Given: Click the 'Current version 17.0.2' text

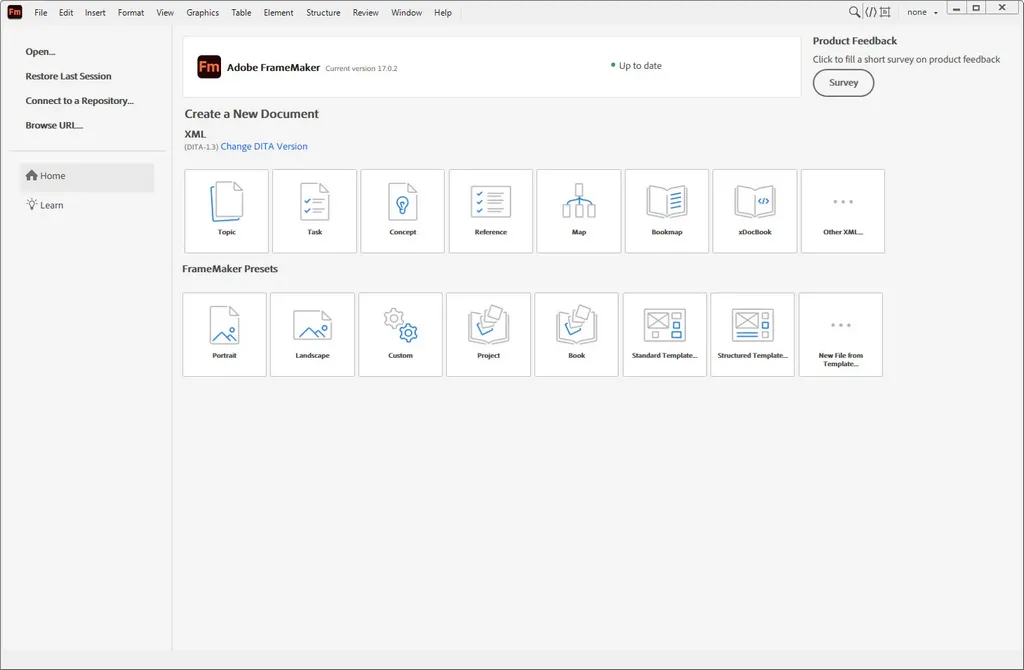Looking at the screenshot, I should [x=361, y=68].
